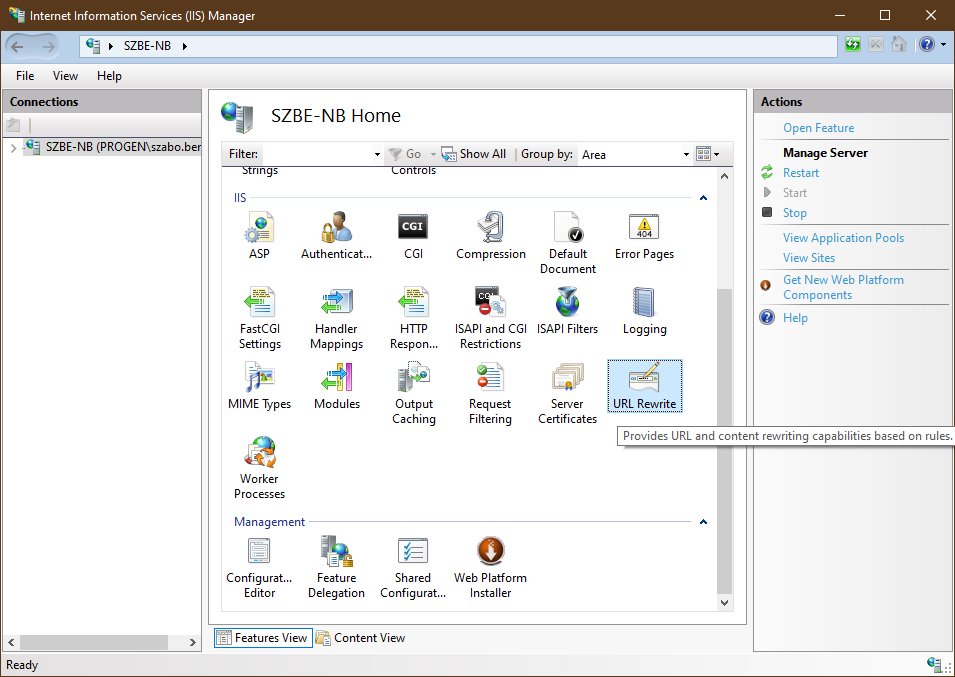Open ISAPI and CGI Restrictions
The width and height of the screenshot is (955, 677).
[490, 318]
